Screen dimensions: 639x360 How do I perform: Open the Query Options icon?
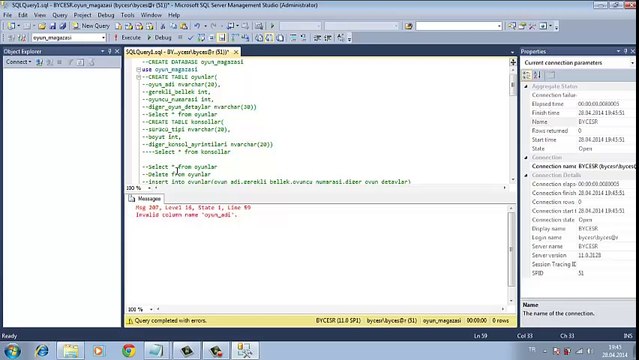(212, 38)
